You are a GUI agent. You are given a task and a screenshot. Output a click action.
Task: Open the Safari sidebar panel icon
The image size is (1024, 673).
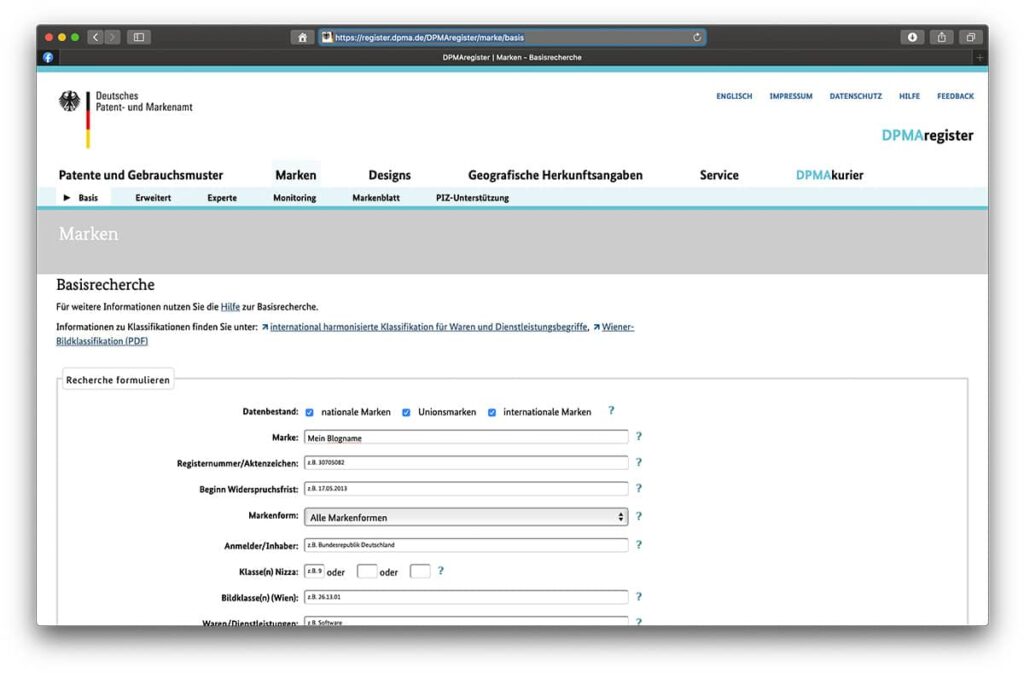tap(138, 37)
